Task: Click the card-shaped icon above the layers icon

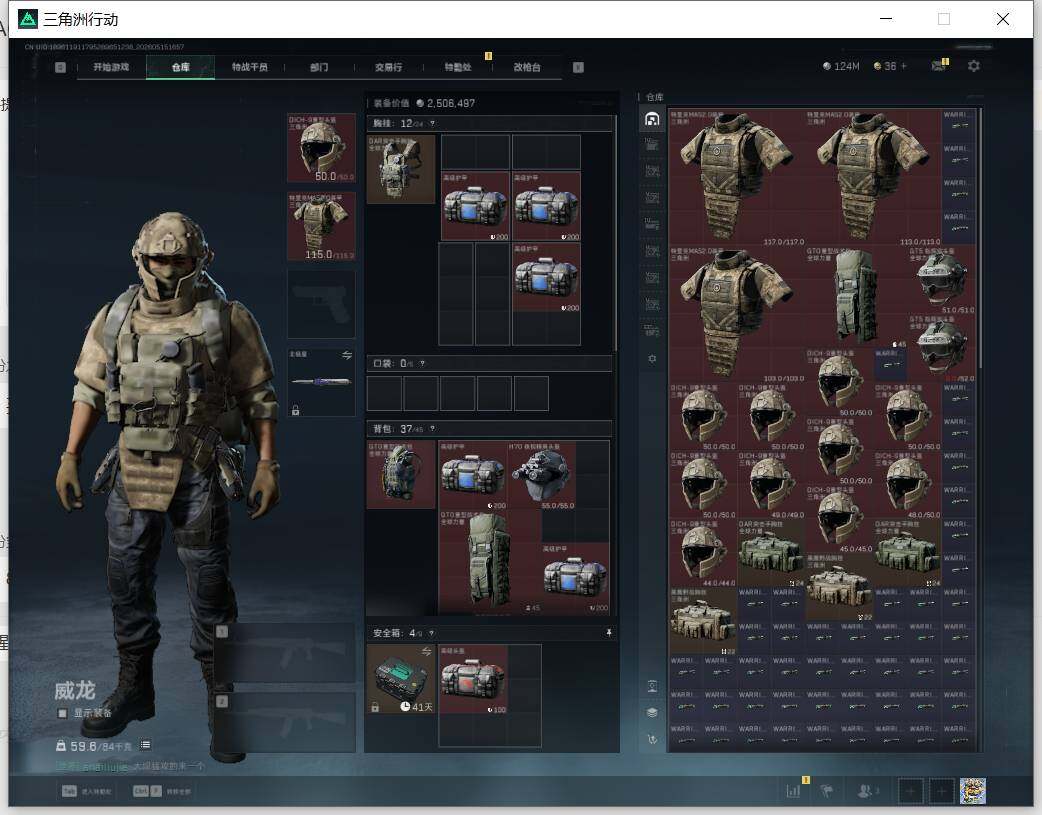Action: 652,686
